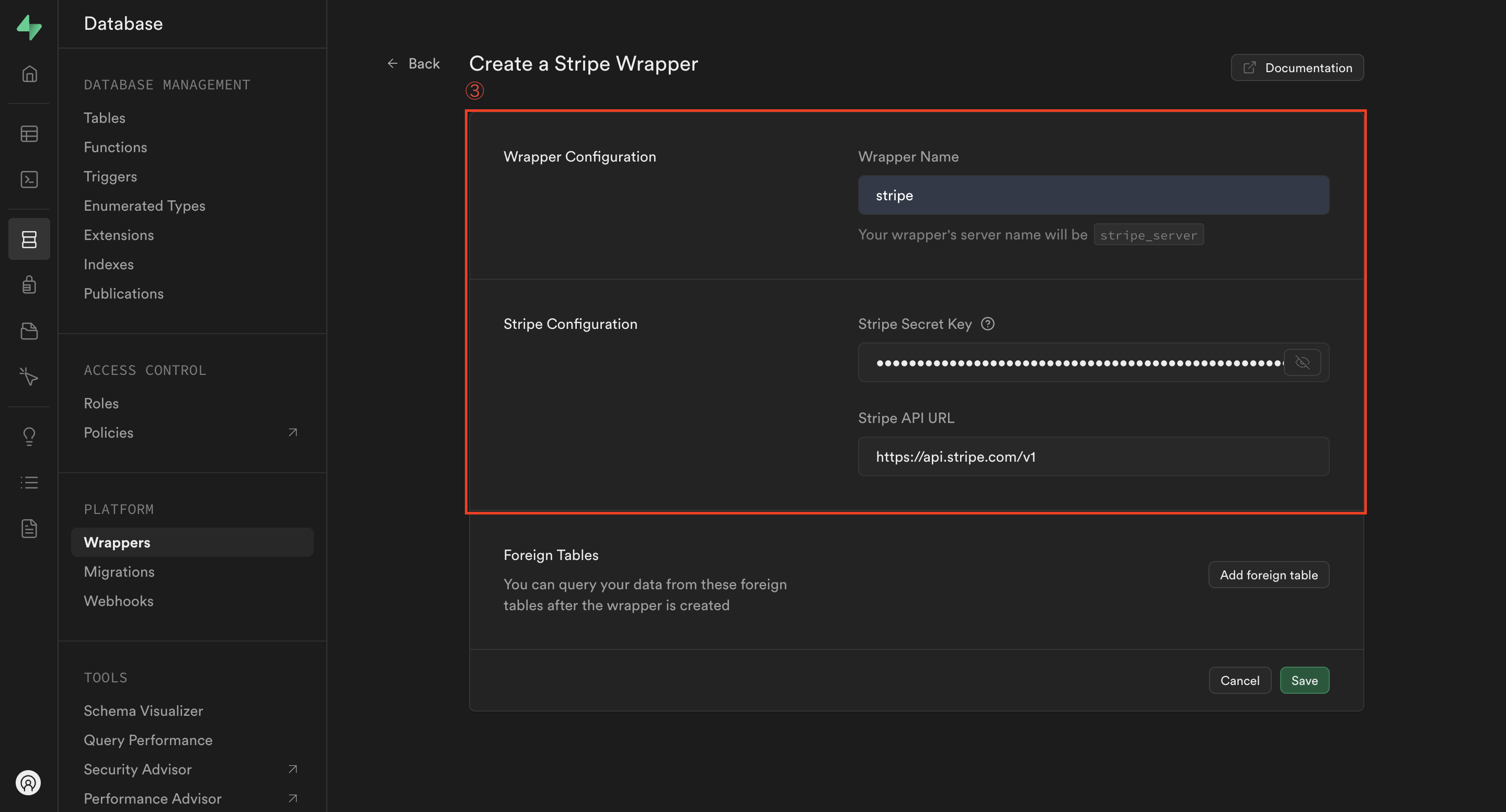Click the stripe_server code label
This screenshot has height=812, width=1506.
[1148, 235]
